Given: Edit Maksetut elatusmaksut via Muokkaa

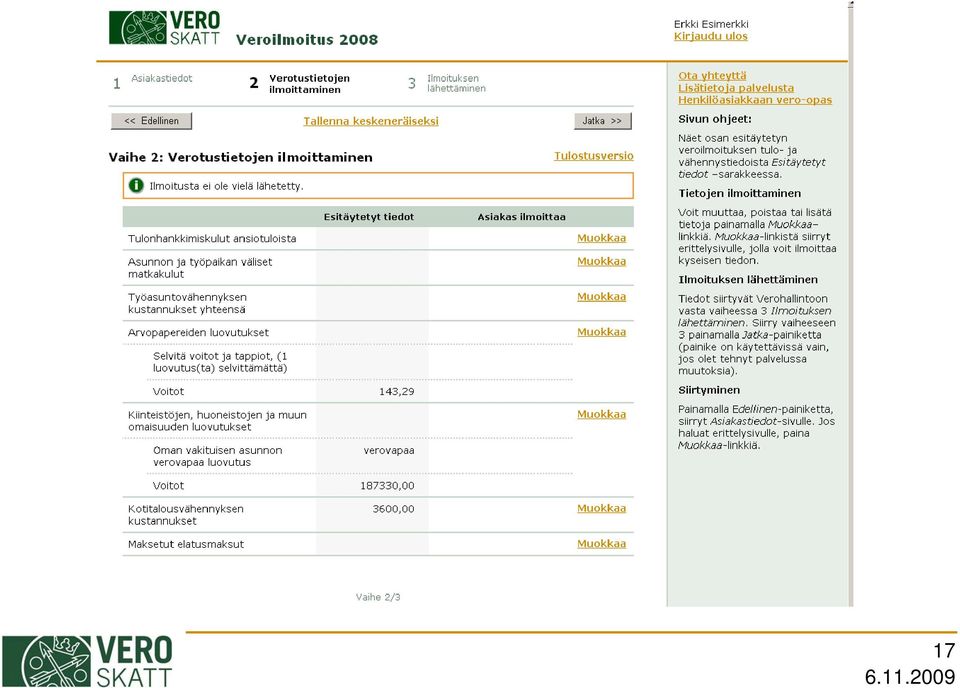Looking at the screenshot, I should pos(601,544).
